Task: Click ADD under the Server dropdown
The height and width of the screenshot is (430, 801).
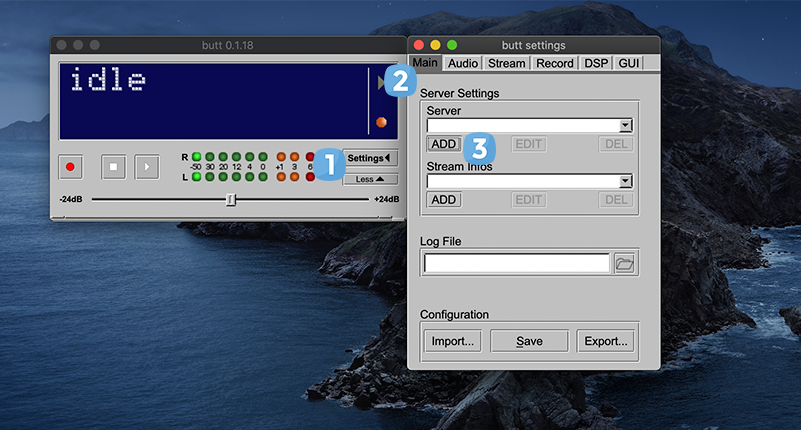Action: pos(444,144)
